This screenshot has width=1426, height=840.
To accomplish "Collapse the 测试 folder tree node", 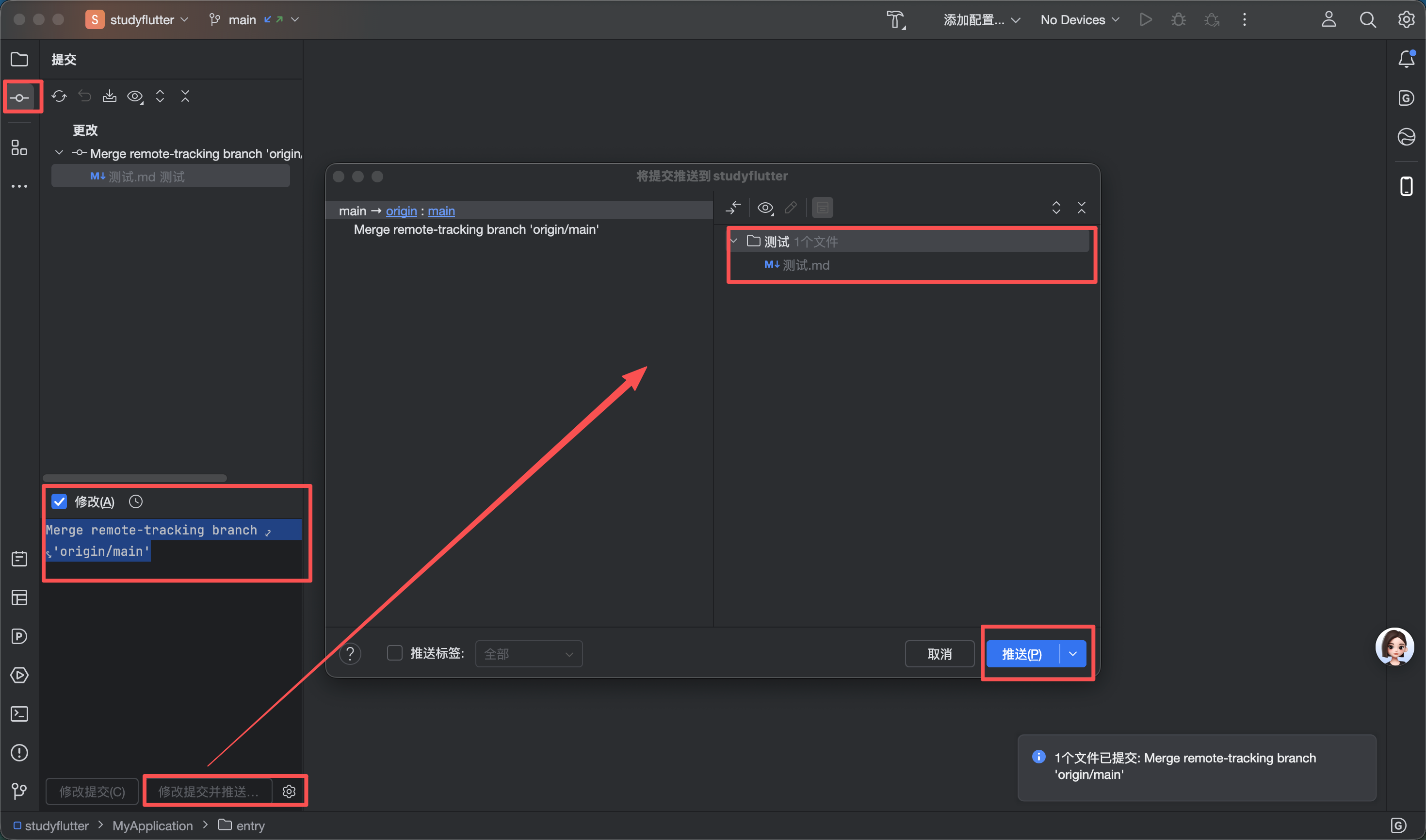I will coord(734,241).
